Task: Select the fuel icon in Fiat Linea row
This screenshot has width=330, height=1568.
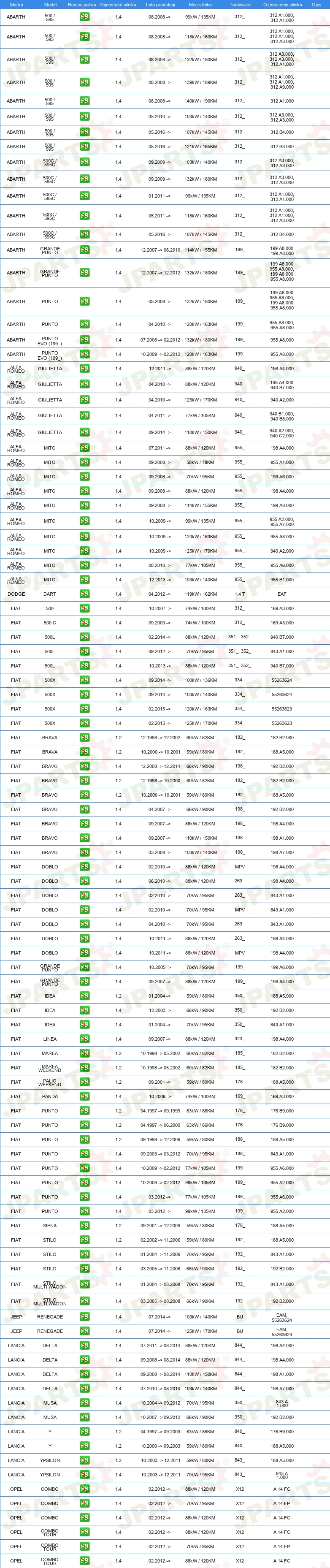Action: (85, 1039)
